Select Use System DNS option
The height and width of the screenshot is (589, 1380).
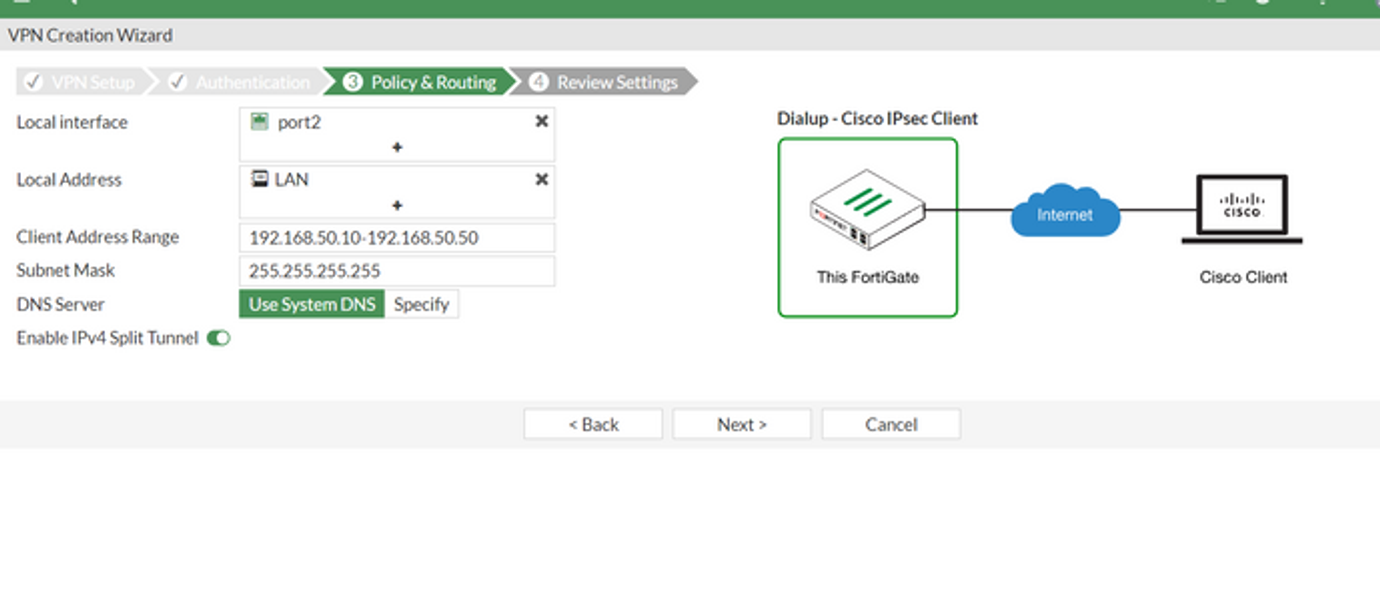click(x=311, y=304)
